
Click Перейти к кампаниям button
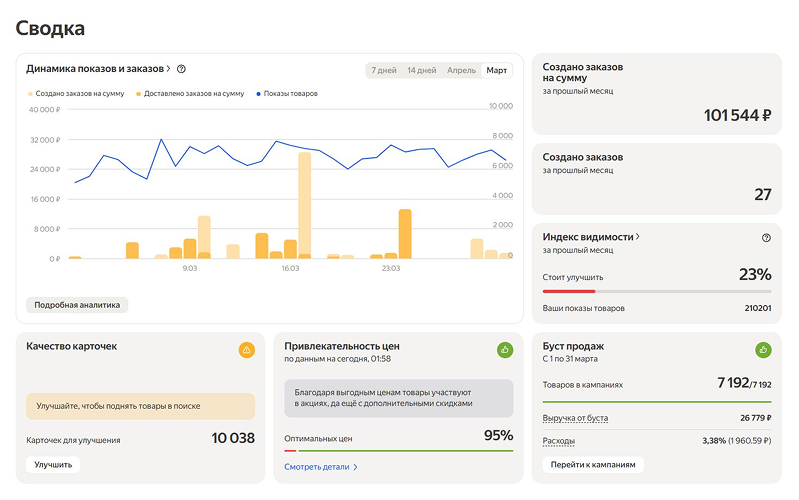593,465
